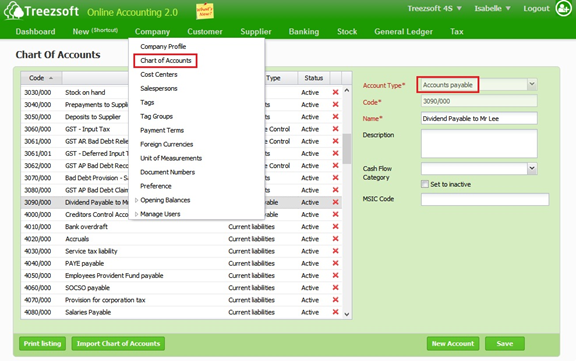Click the list scroll-up arrow
The image size is (576, 361).
click(347, 90)
